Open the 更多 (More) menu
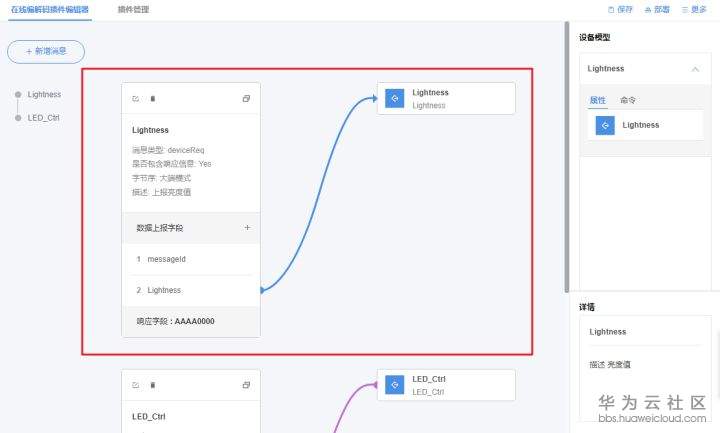 point(693,9)
